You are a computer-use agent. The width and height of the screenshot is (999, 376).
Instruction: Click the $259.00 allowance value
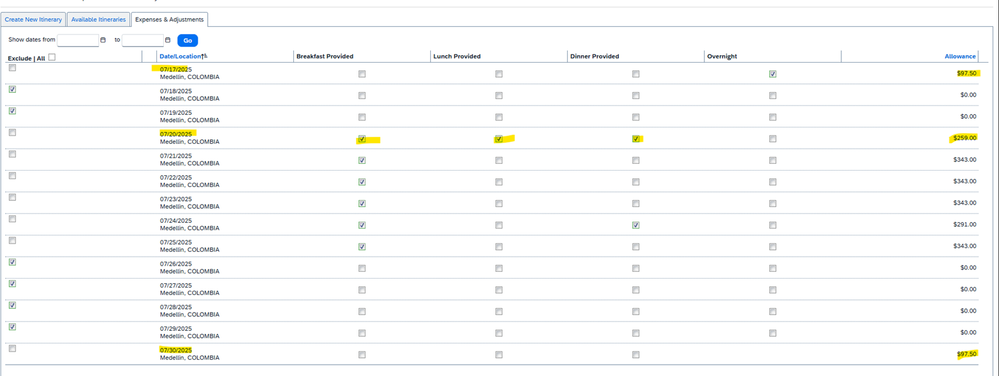tap(965, 138)
